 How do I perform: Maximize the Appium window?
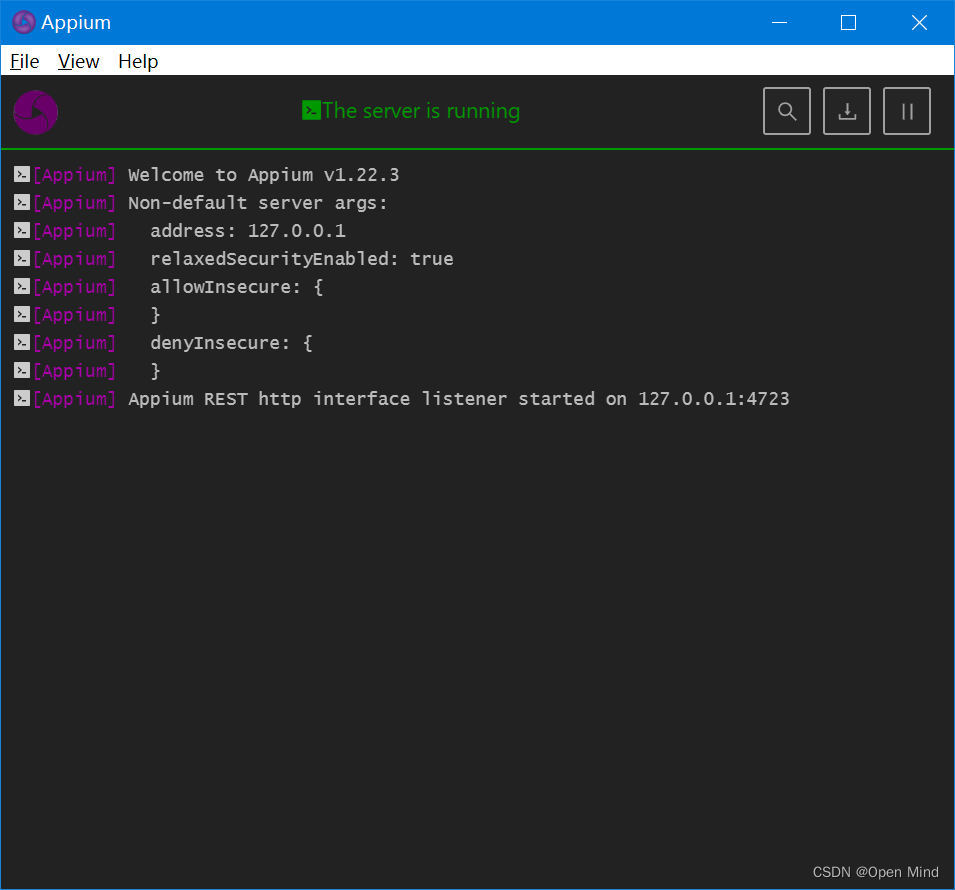click(848, 23)
